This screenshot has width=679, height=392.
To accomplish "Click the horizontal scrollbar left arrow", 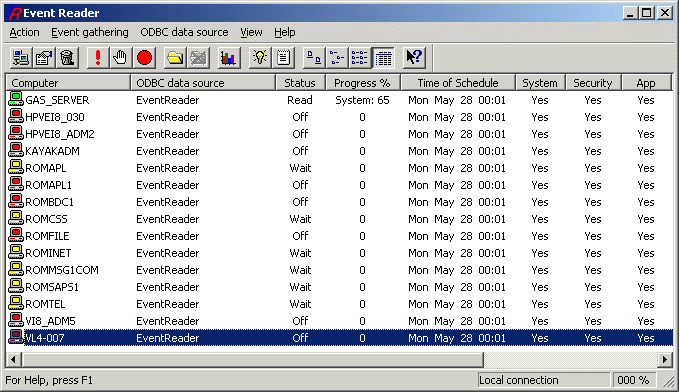I will (13, 360).
